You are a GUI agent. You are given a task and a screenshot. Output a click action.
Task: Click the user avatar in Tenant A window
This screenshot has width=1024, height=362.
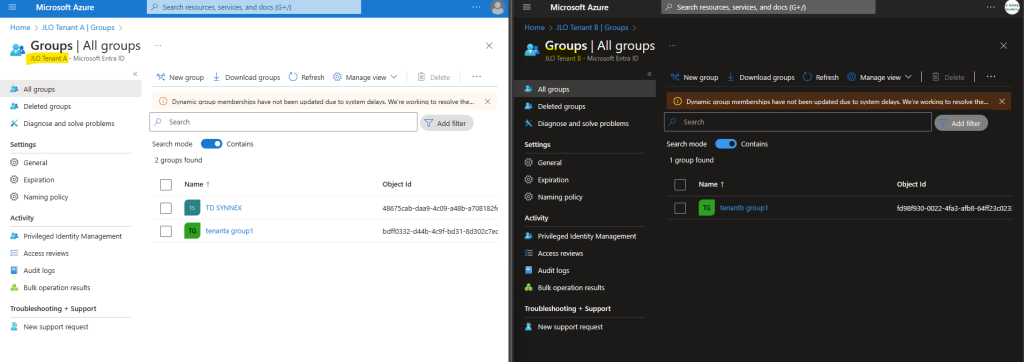click(x=498, y=7)
